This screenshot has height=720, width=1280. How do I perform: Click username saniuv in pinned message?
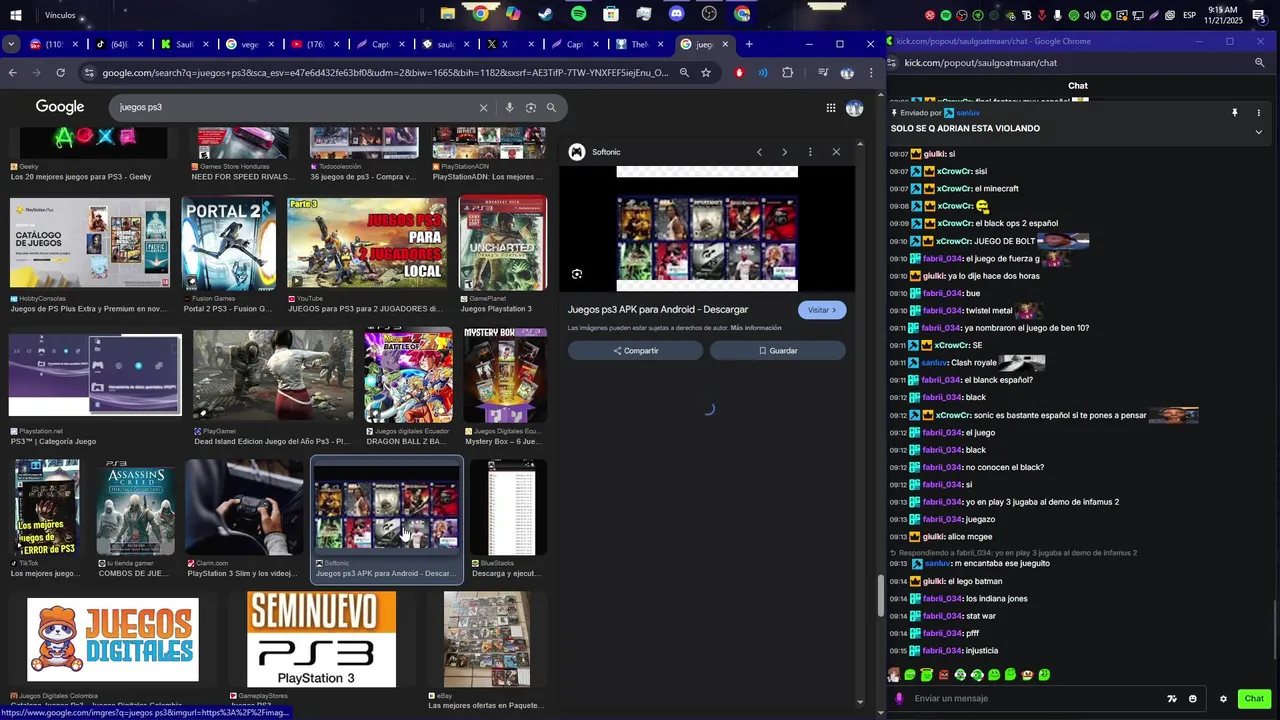967,113
